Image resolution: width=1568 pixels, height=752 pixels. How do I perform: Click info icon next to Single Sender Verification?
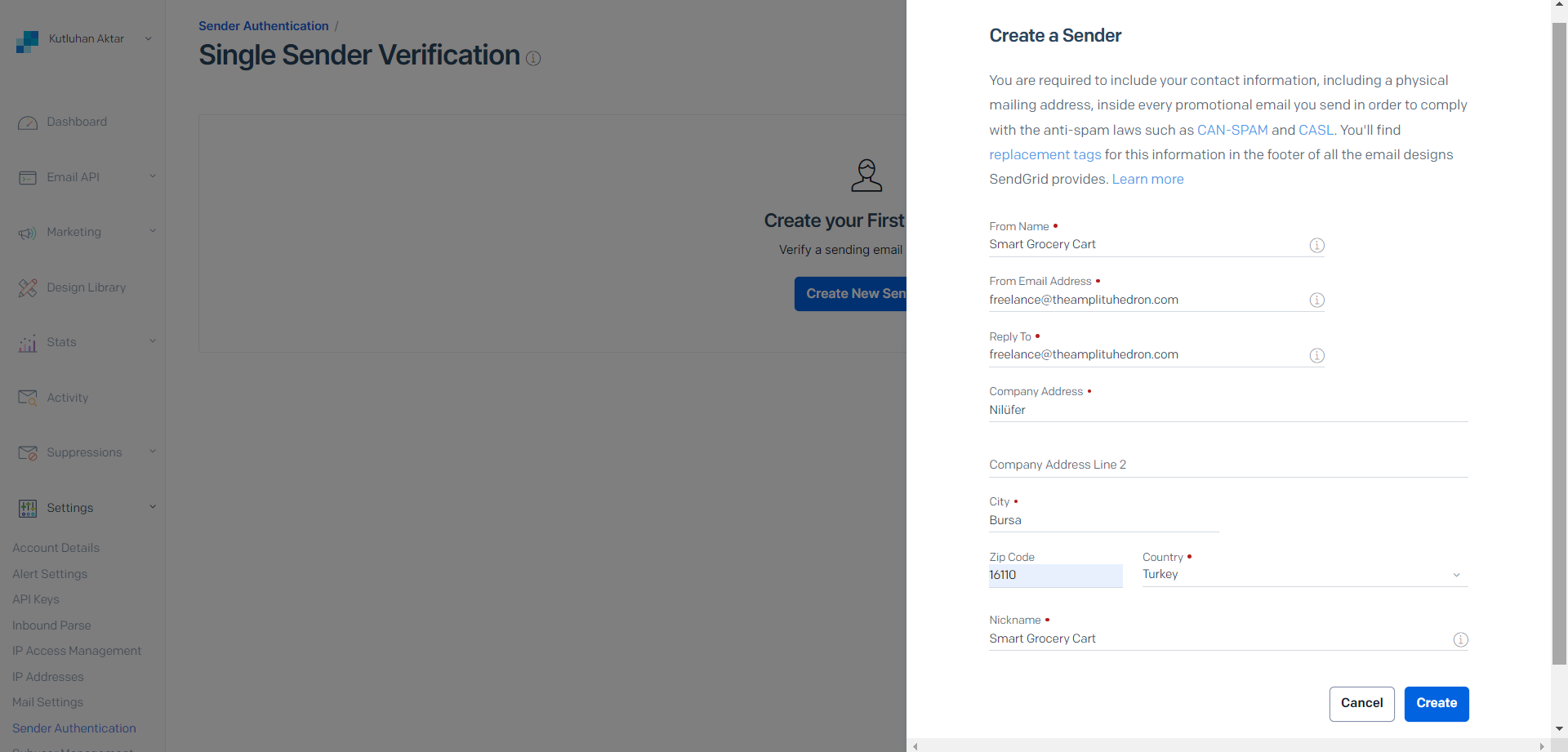point(533,59)
